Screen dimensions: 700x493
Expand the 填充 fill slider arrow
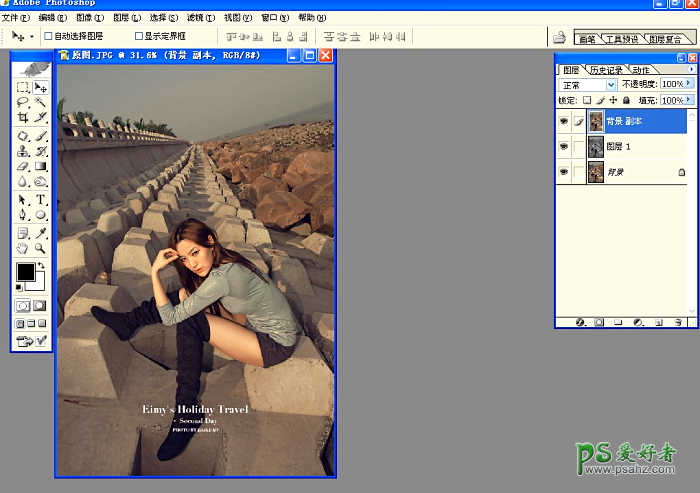[690, 100]
